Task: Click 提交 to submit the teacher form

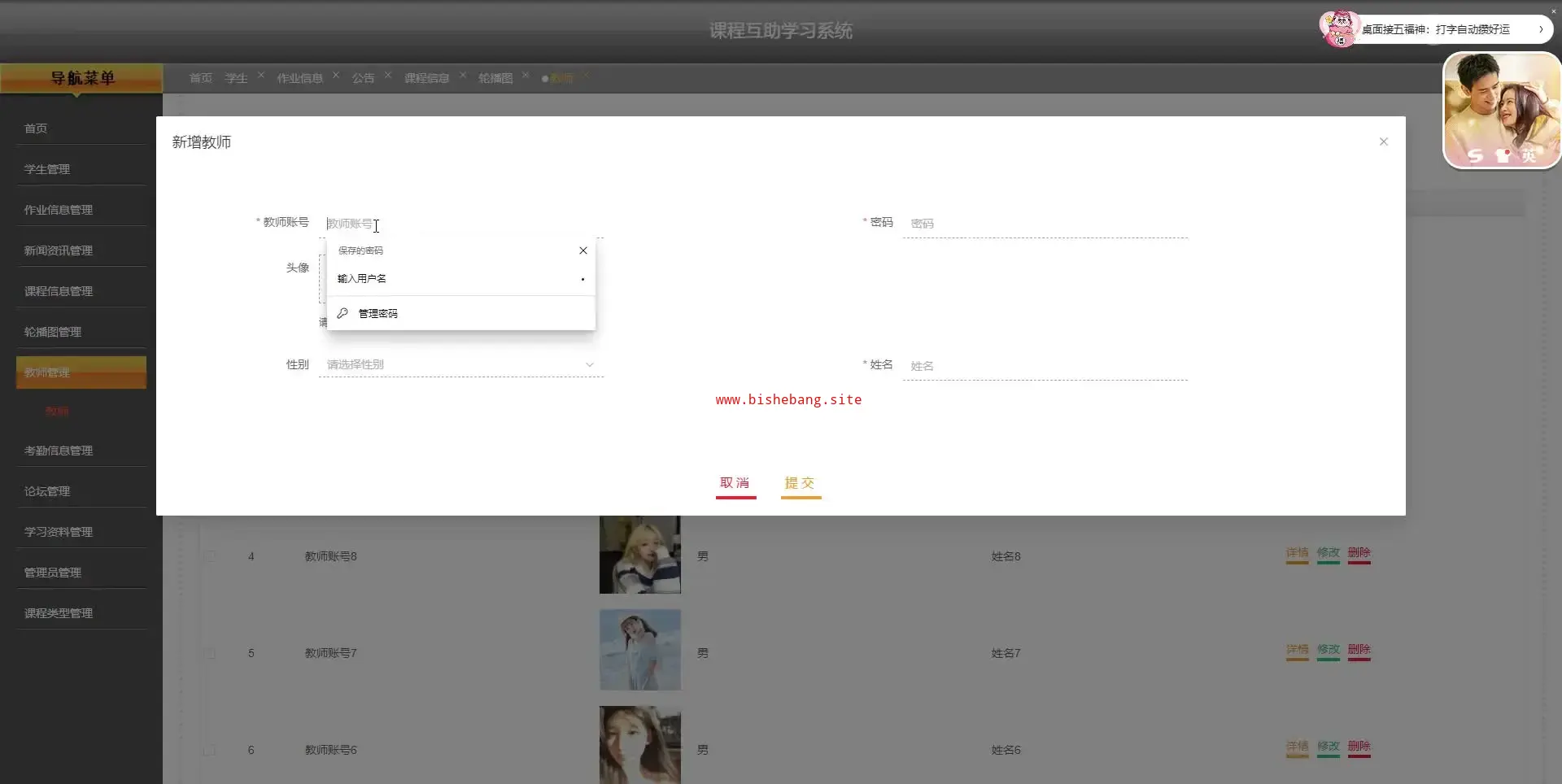Action: coord(801,483)
